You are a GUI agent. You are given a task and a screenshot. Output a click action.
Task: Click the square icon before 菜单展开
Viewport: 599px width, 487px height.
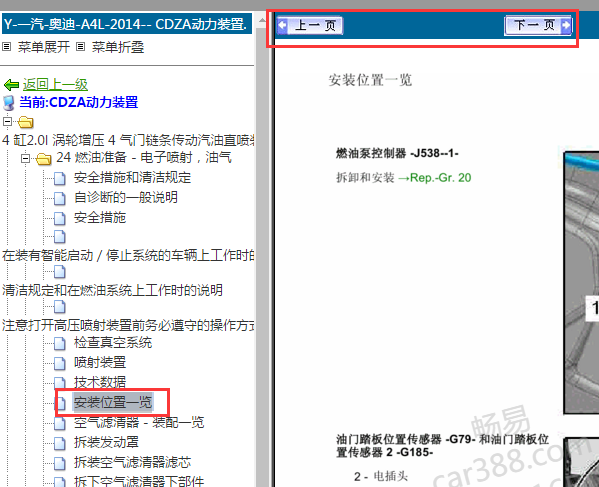6,47
